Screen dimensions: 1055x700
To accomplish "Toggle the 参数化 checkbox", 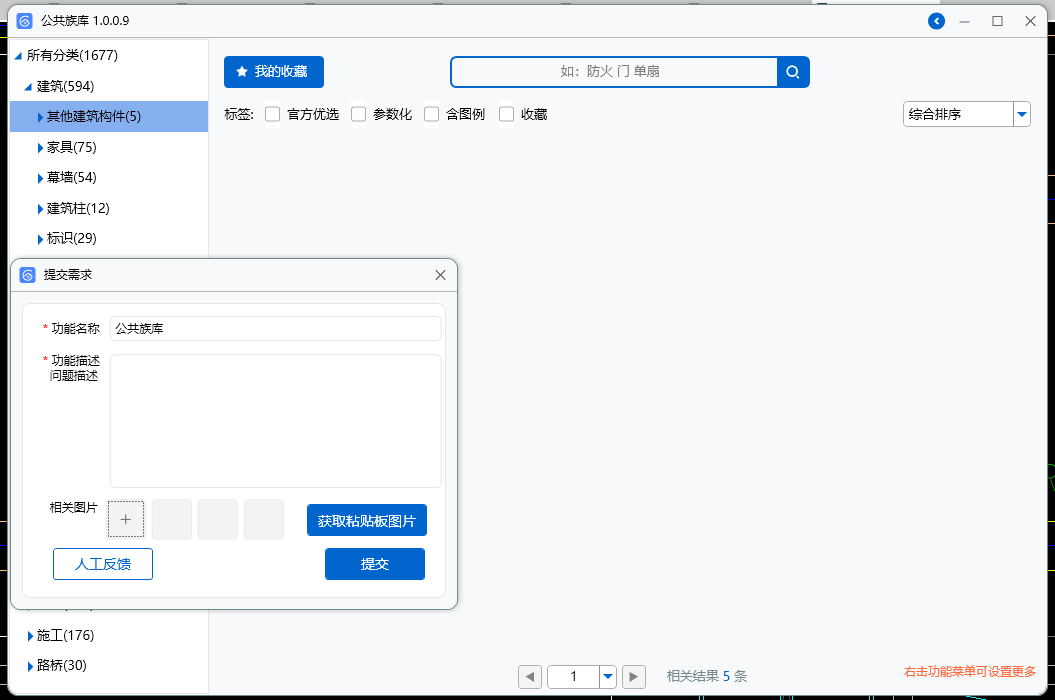I will click(x=359, y=114).
